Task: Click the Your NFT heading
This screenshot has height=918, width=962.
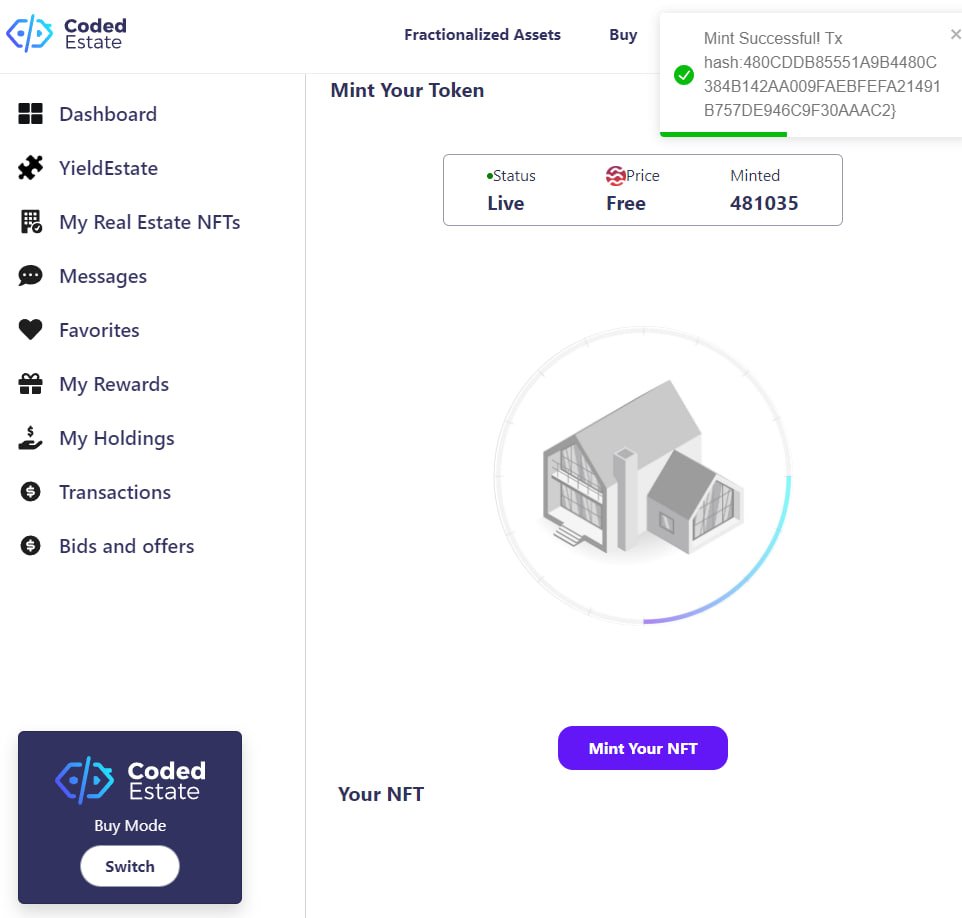Action: point(380,794)
